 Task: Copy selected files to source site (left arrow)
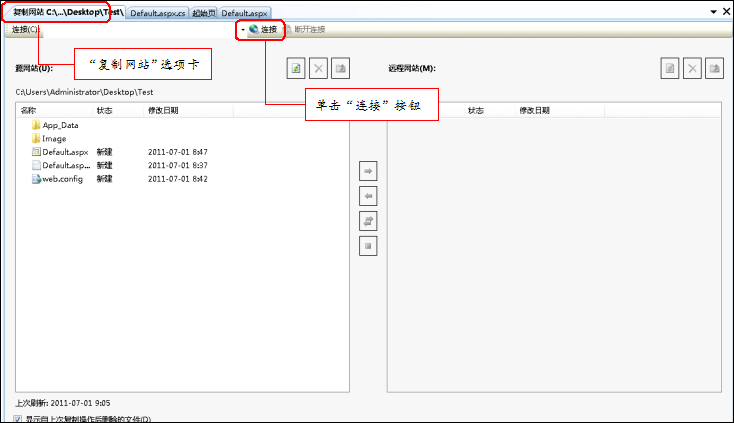coord(368,196)
